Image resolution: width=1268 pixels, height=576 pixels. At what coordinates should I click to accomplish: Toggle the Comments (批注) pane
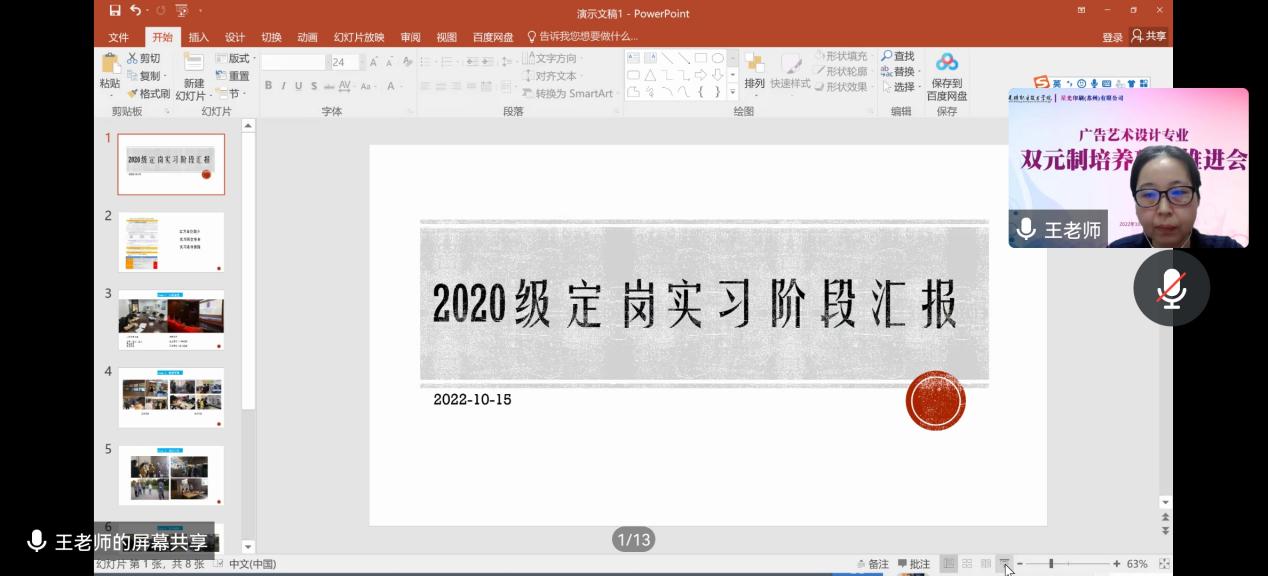pyautogui.click(x=914, y=564)
